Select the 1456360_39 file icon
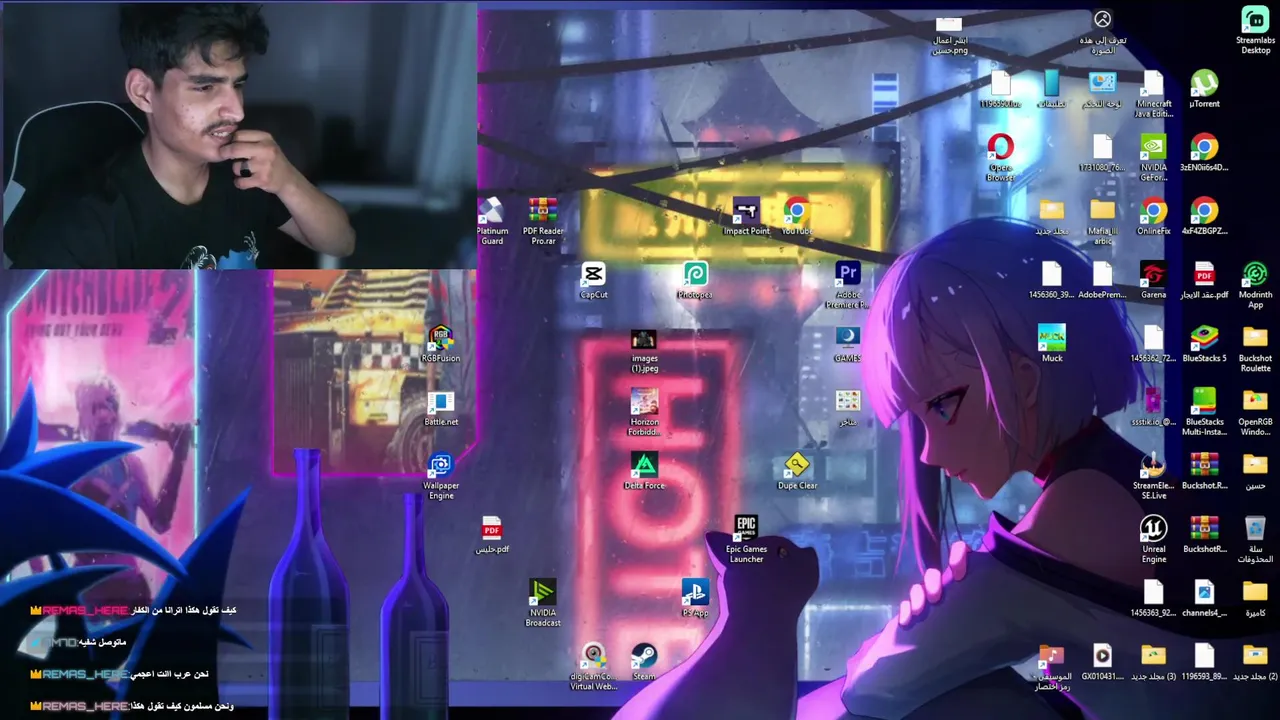Screen dimensions: 1280x720 tap(1051, 280)
